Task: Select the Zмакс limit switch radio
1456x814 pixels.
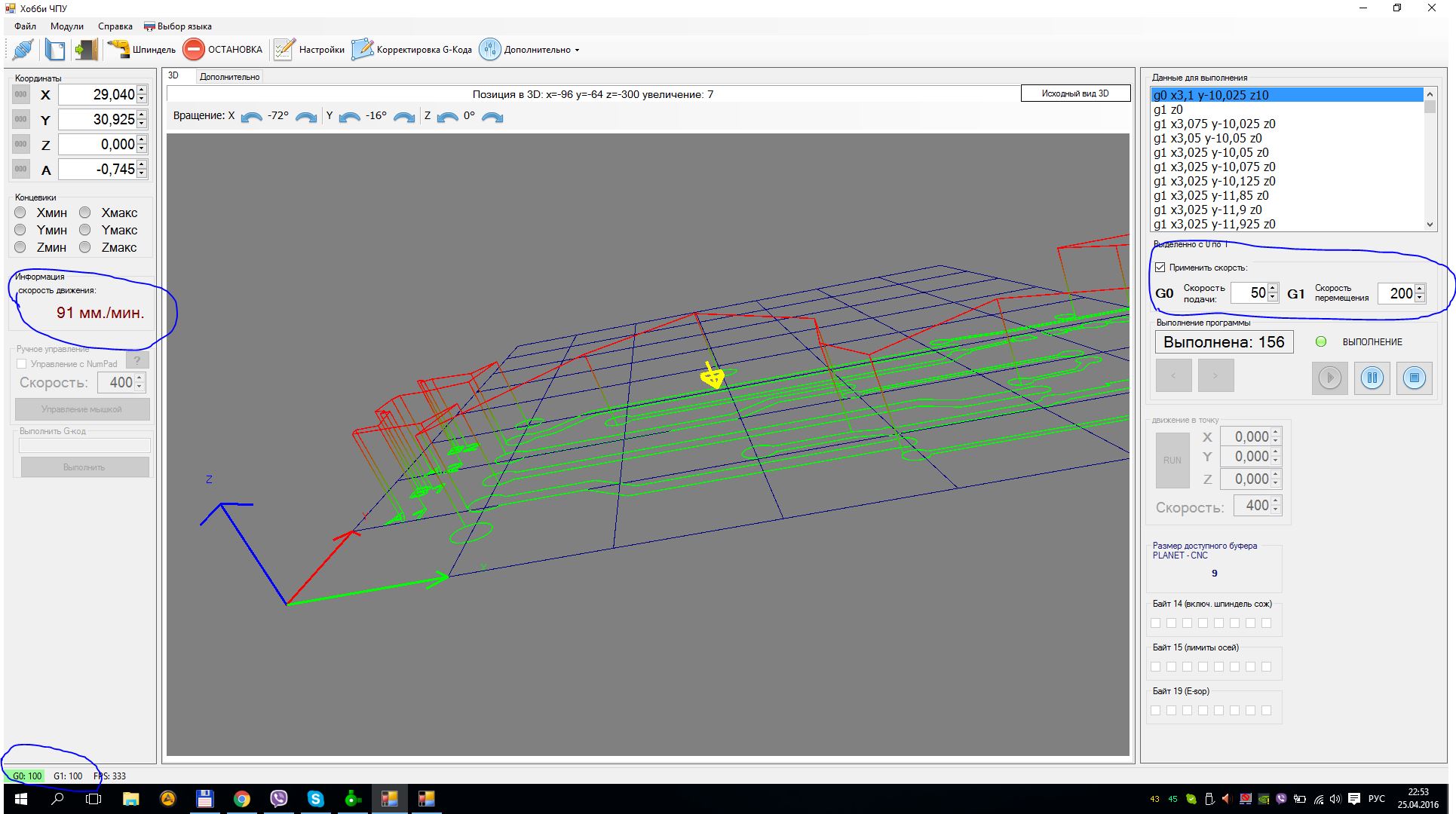Action: click(85, 247)
